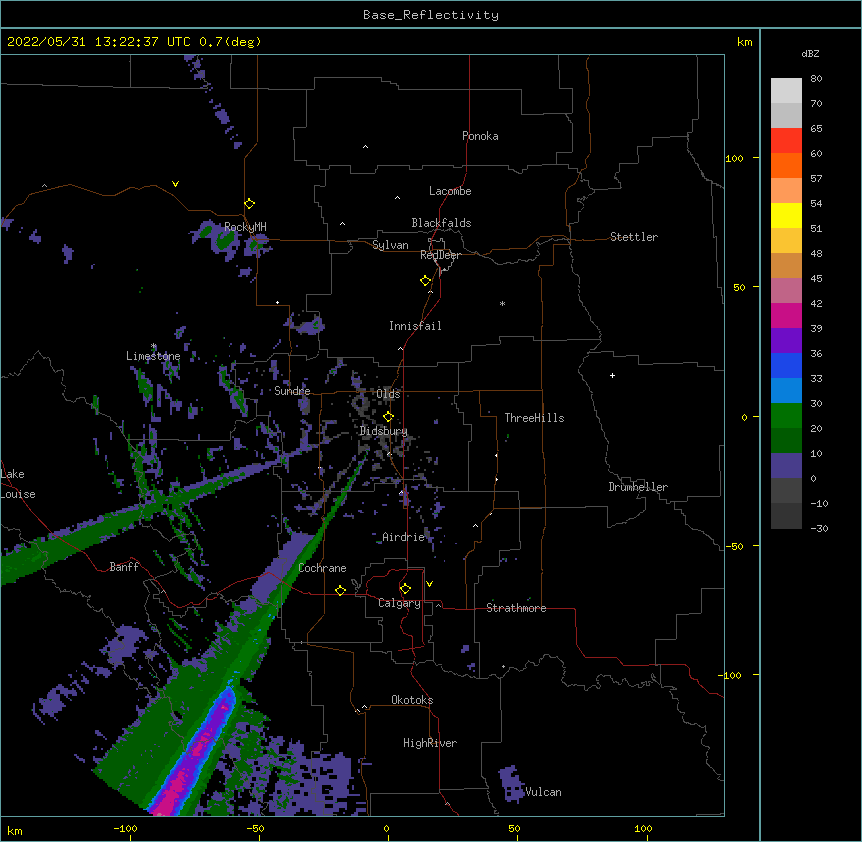
Task: Click the white caret marker above Lacombe
Action: 397,197
